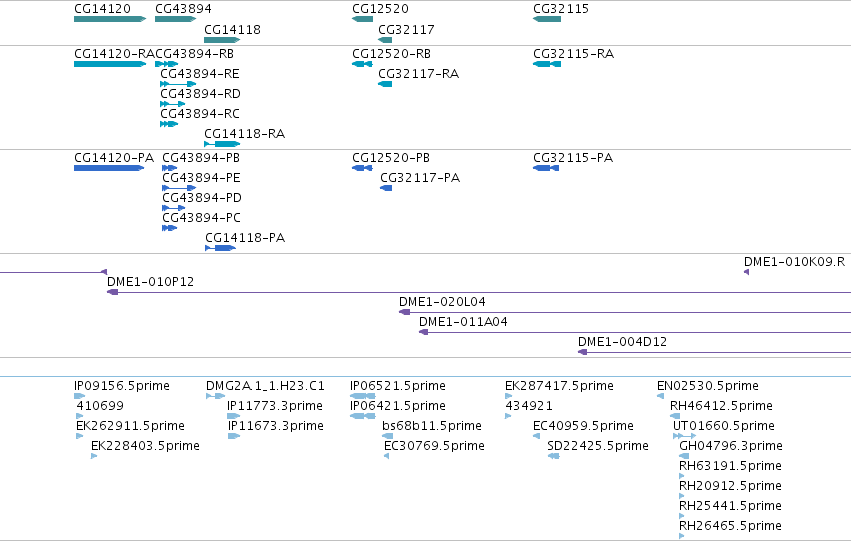The height and width of the screenshot is (541, 851).
Task: Select transcript CG32115-RA
Action: [547, 64]
